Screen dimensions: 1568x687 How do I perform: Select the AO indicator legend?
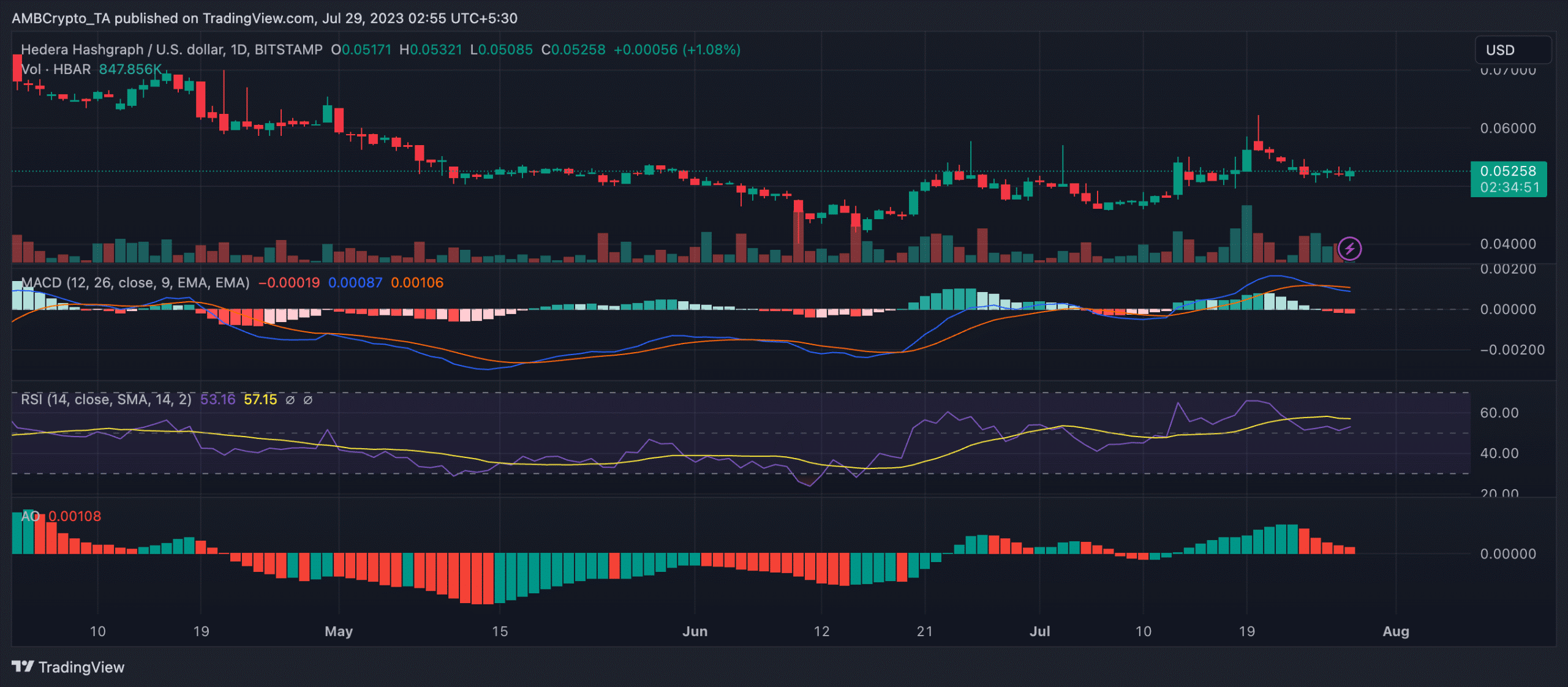click(30, 516)
